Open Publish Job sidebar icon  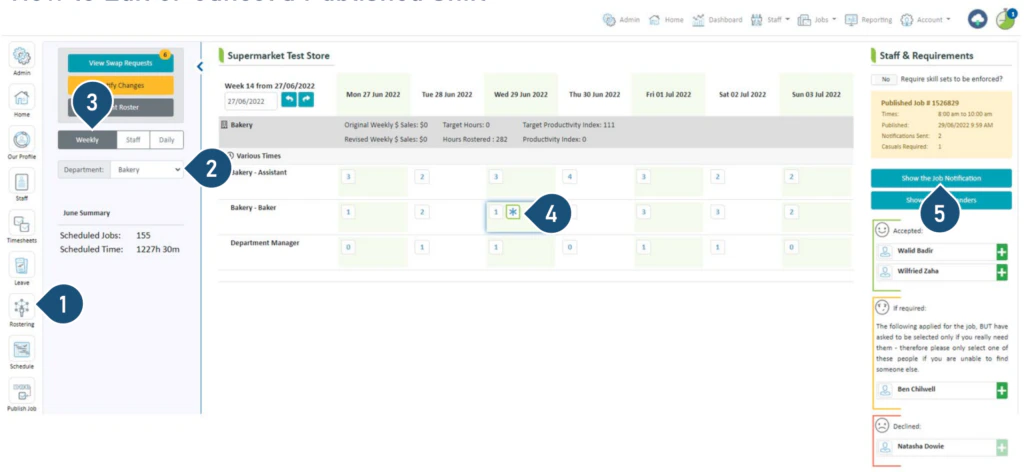pos(22,391)
